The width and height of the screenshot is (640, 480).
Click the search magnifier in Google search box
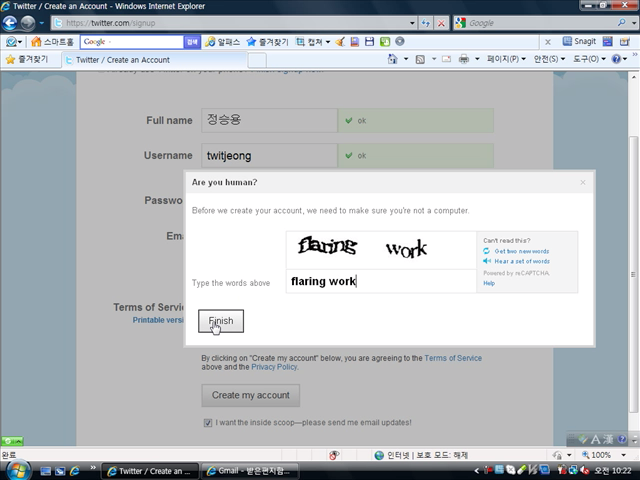click(x=621, y=23)
